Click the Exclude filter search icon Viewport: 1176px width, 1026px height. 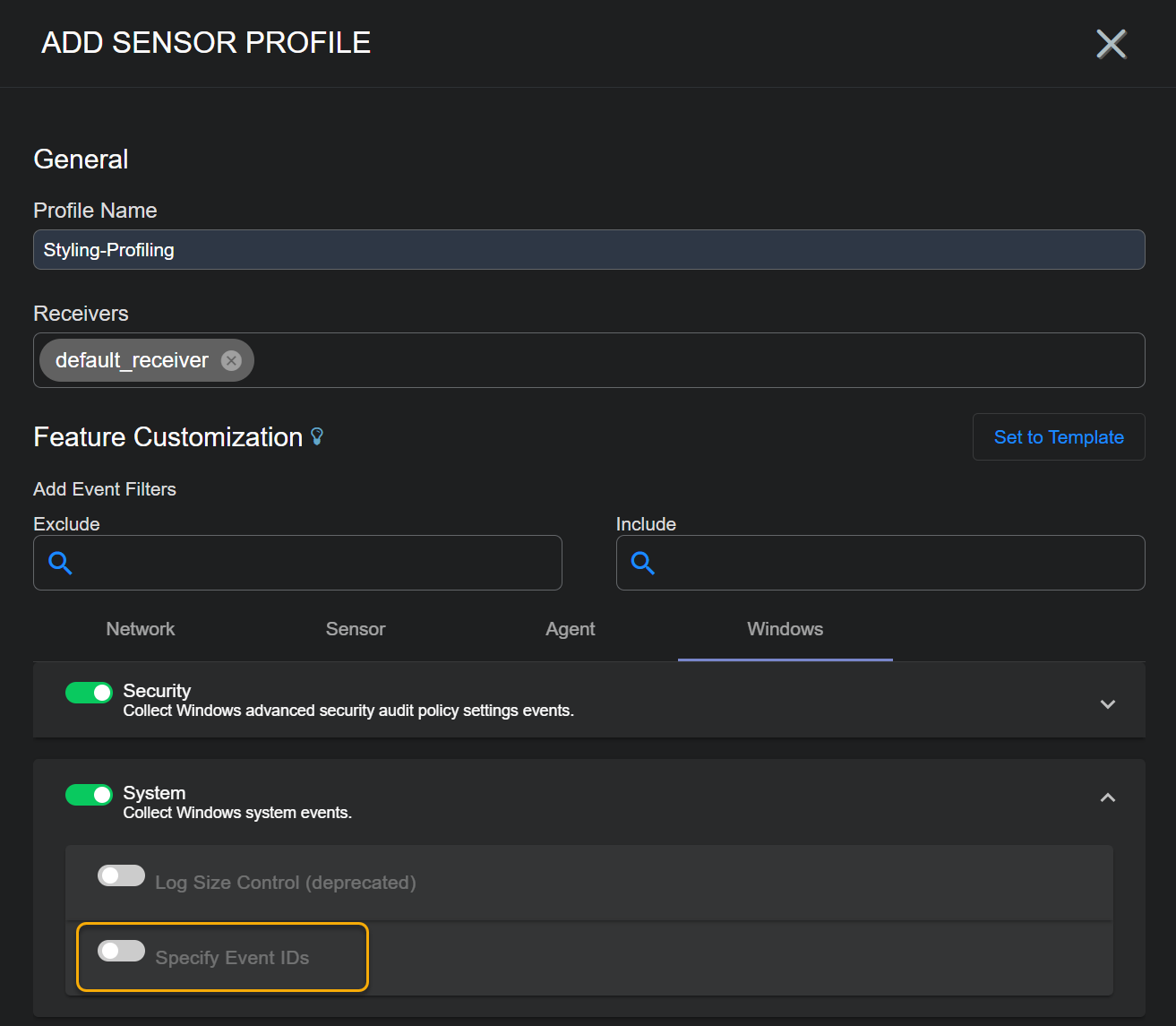60,563
